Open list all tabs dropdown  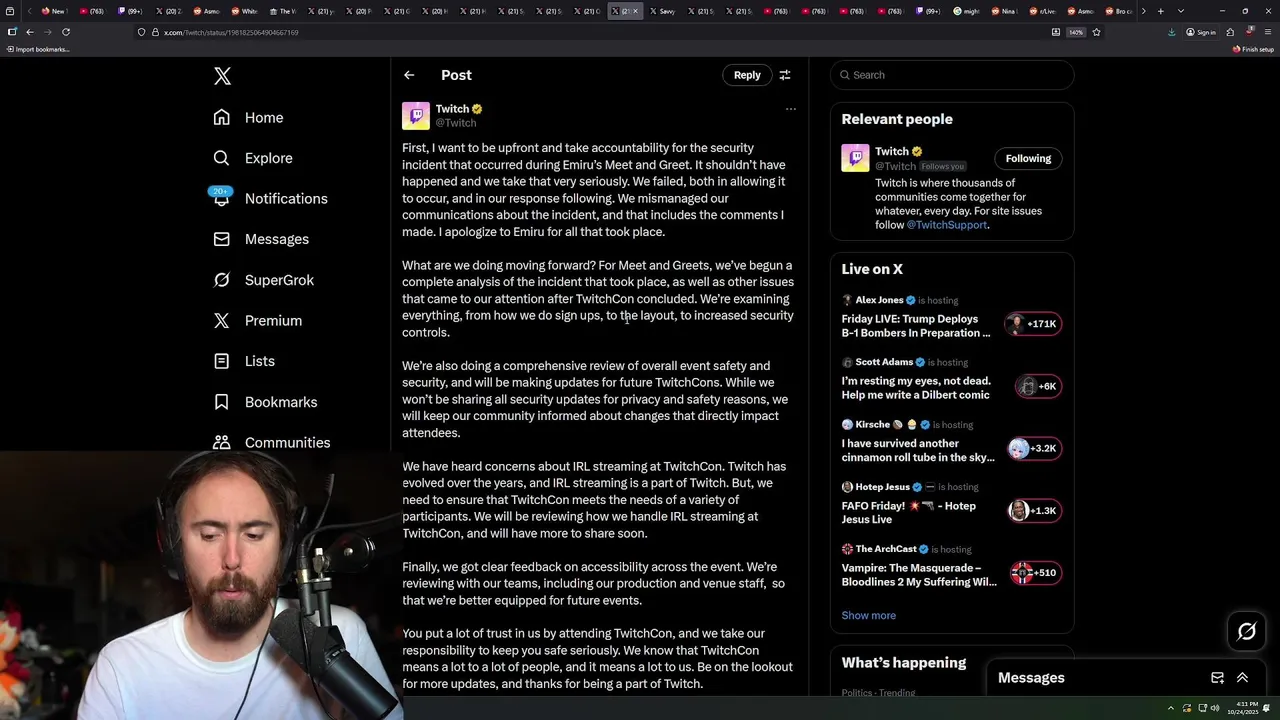(1181, 11)
